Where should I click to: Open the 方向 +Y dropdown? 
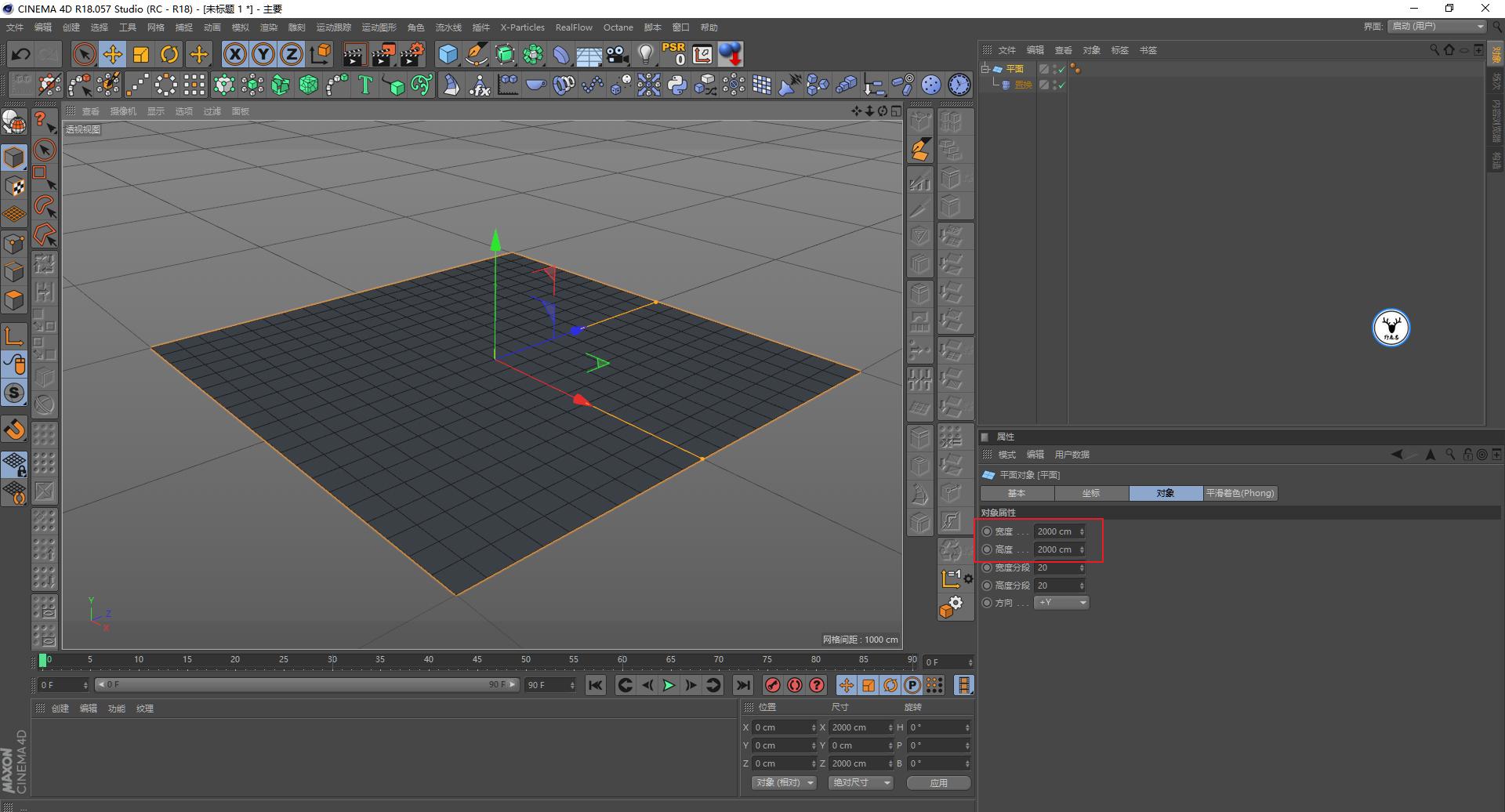1061,603
